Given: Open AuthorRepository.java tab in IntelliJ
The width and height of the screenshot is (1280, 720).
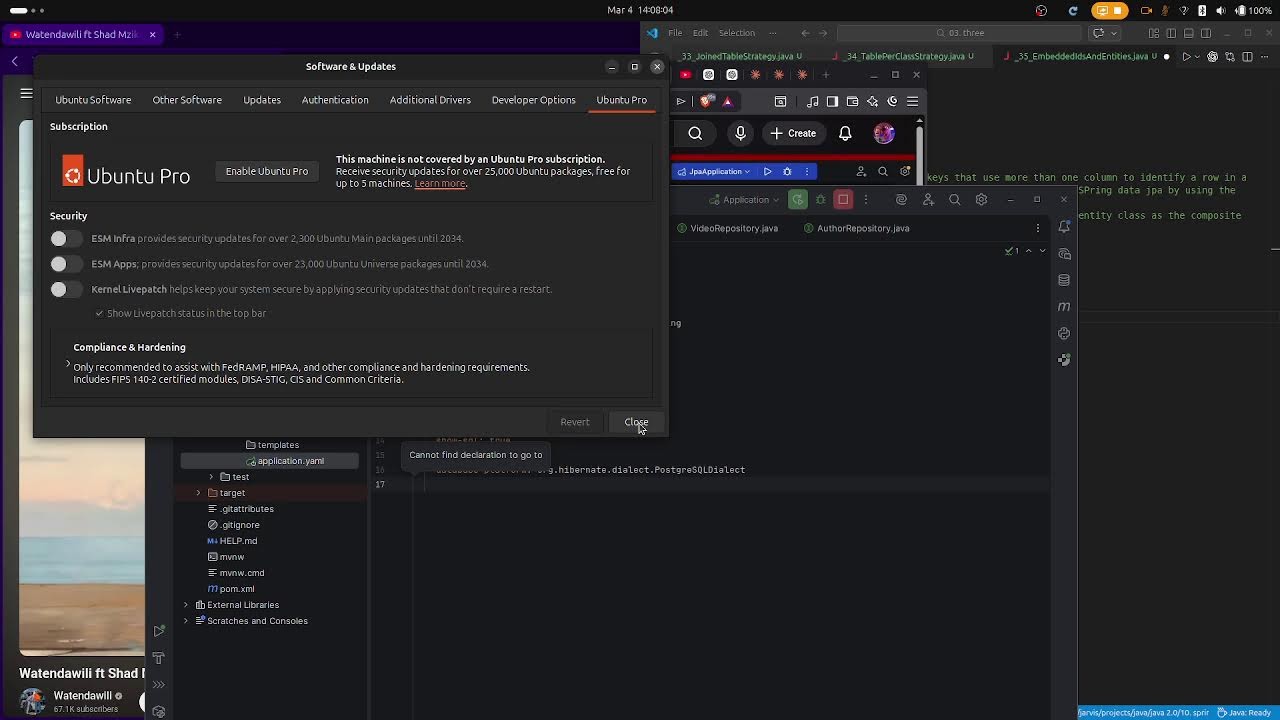Looking at the screenshot, I should (x=856, y=228).
